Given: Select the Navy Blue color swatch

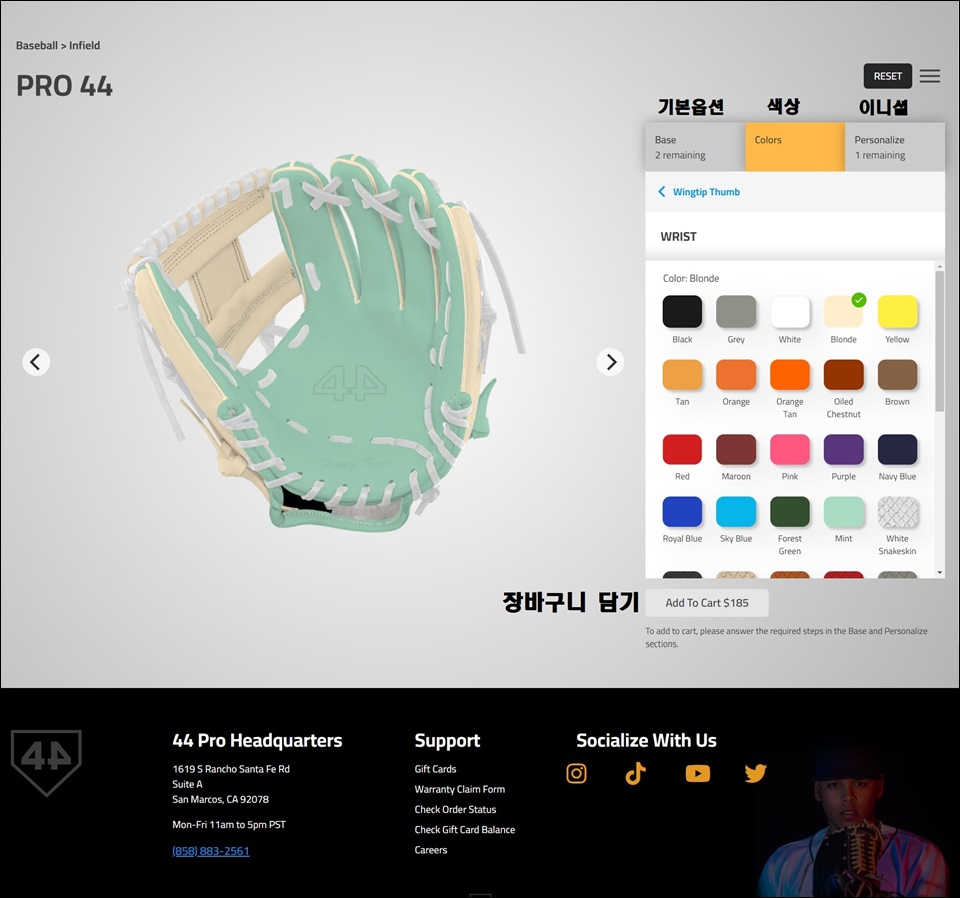Looking at the screenshot, I should coord(898,449).
